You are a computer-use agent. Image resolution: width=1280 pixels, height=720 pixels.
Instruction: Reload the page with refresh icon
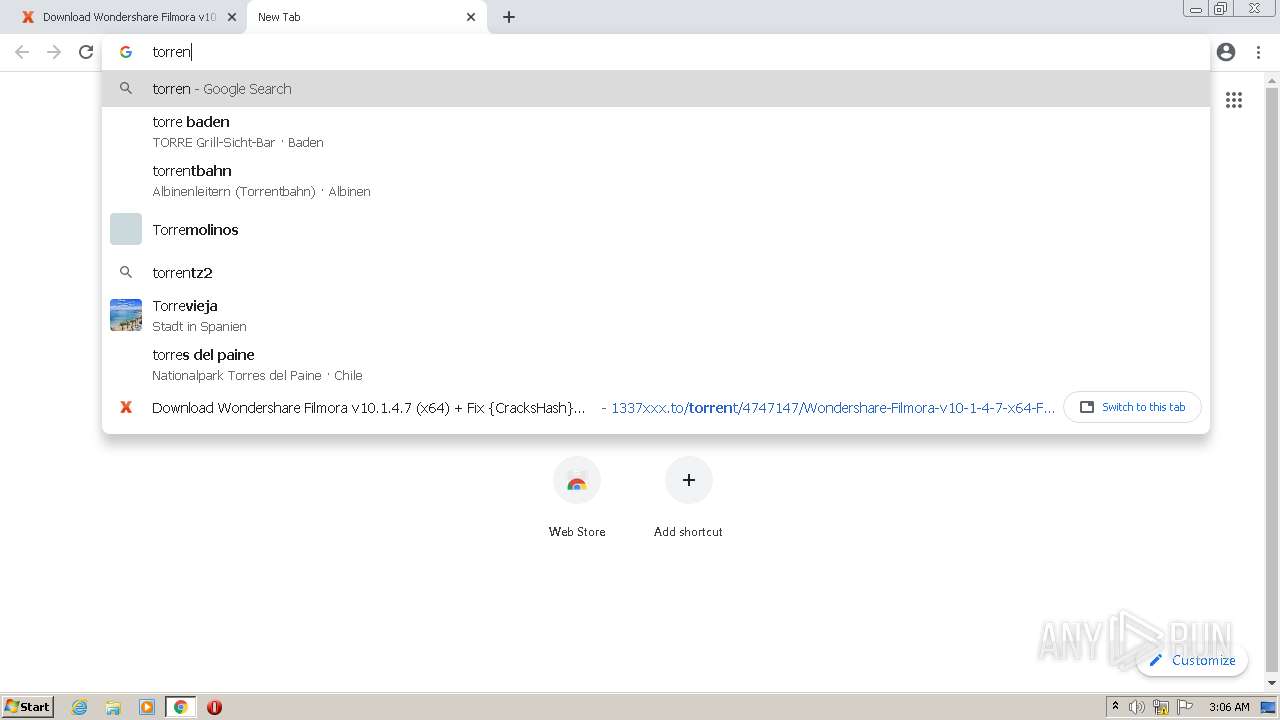(x=86, y=52)
